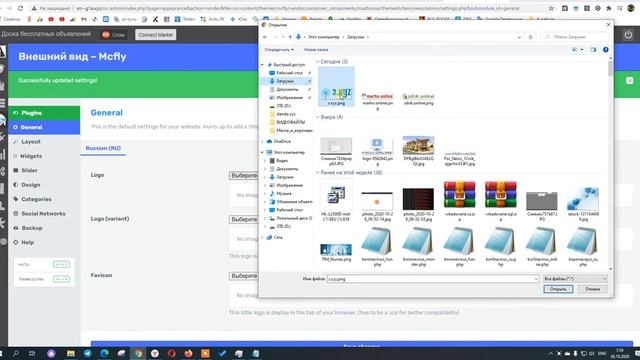Image resolution: width=640 pixels, height=360 pixels.
Task: Click the blue help icon in dialog
Action: pos(606,50)
